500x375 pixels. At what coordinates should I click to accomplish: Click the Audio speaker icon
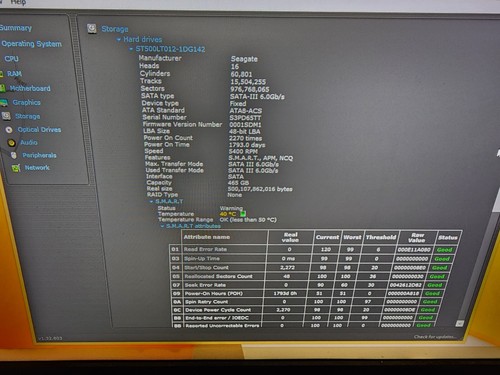point(12,143)
